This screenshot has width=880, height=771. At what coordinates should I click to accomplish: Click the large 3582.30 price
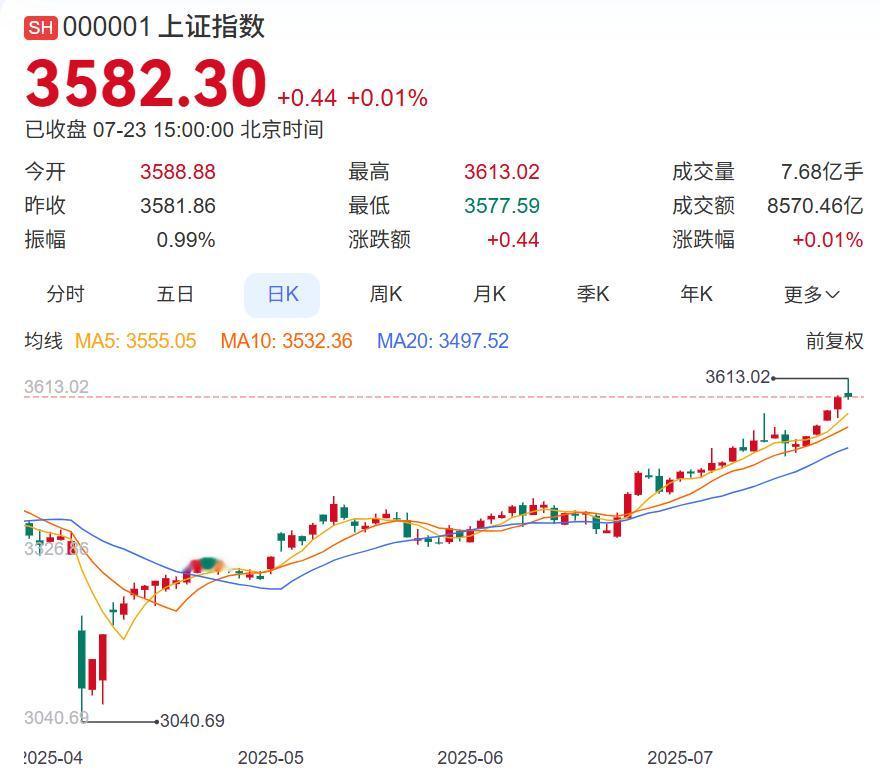coord(146,84)
